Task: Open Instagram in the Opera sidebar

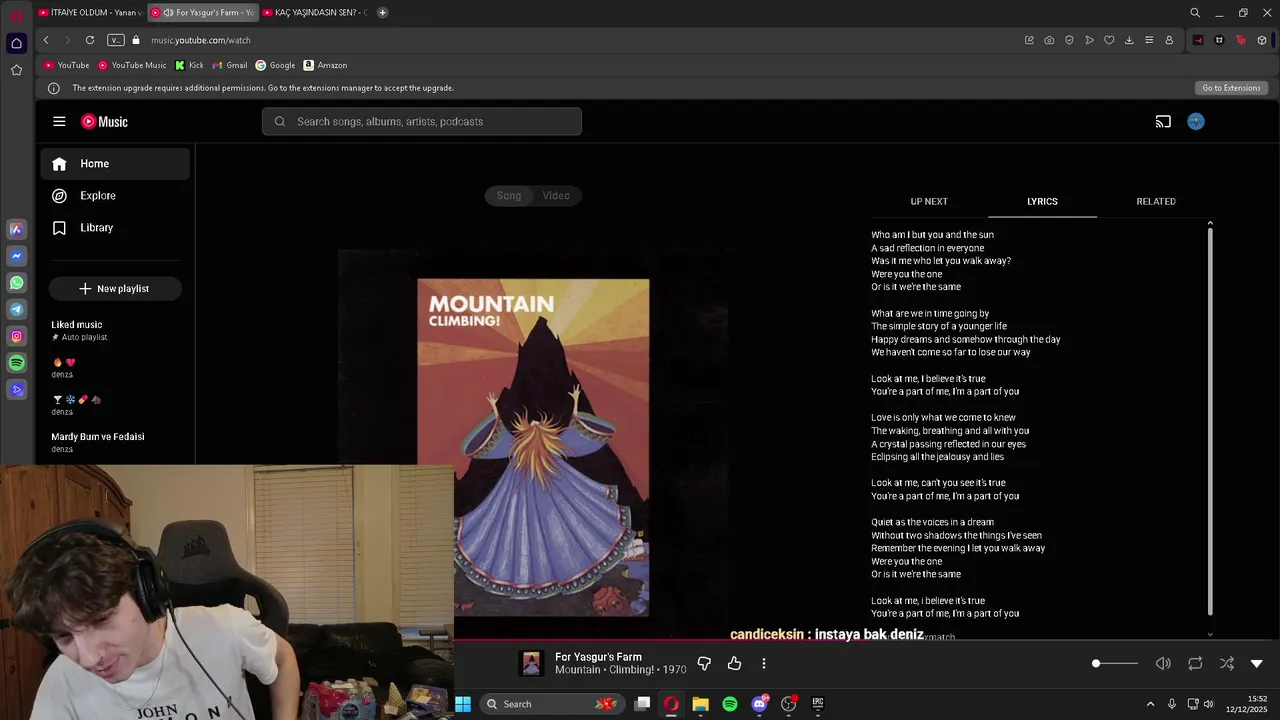Action: point(16,336)
